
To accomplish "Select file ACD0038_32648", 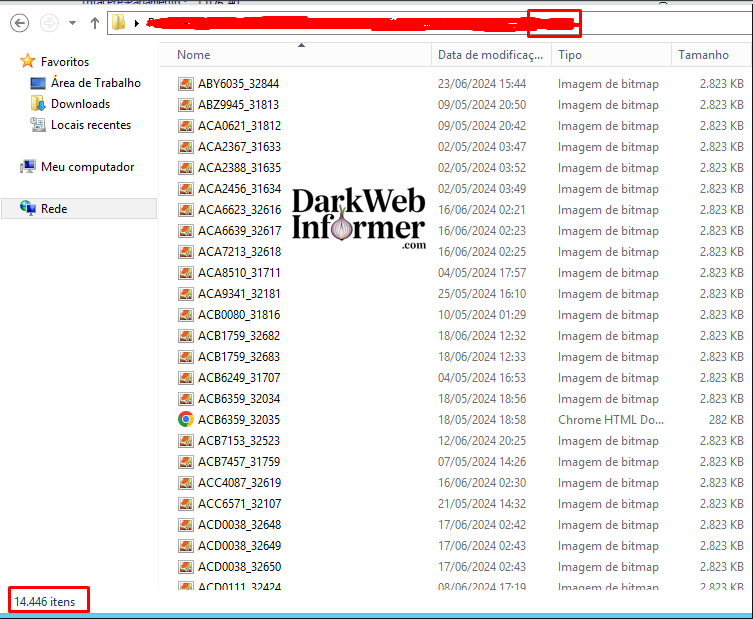I will [x=240, y=525].
